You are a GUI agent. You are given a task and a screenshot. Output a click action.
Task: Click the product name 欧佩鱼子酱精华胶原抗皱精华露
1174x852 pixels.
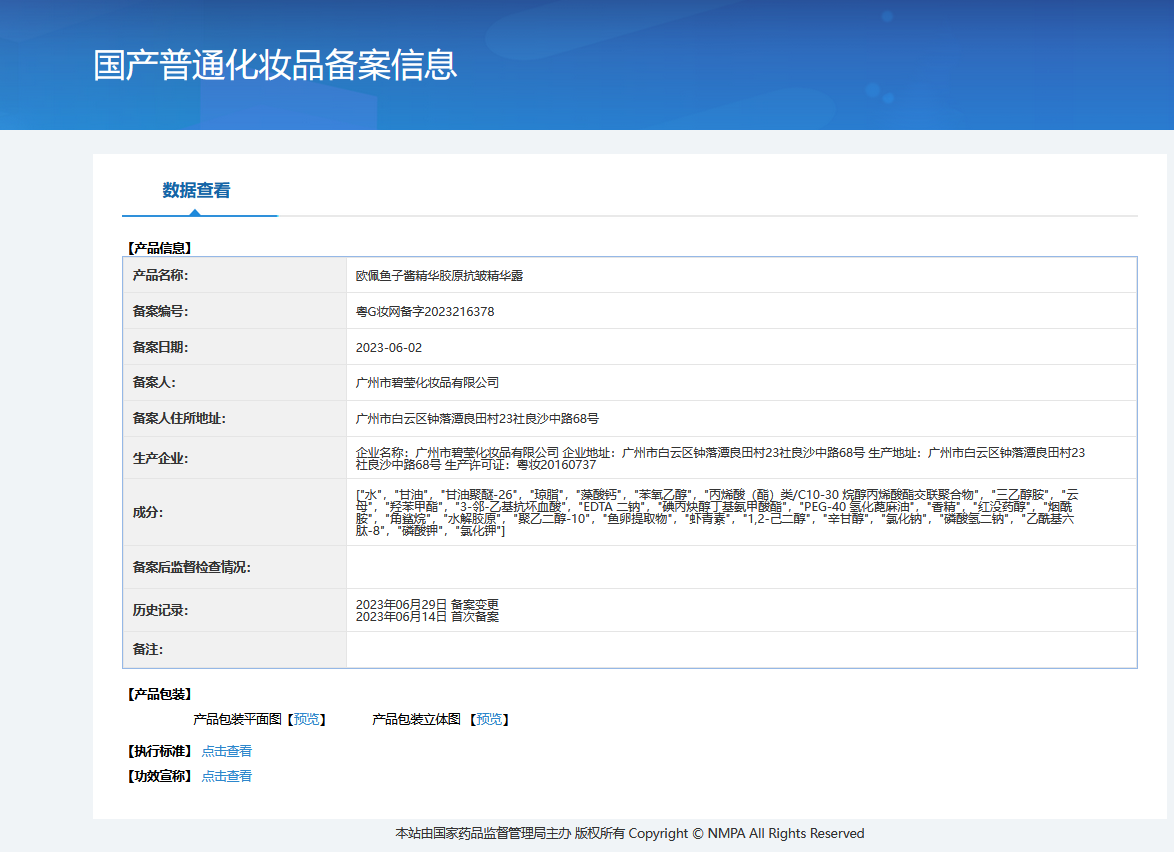coord(439,275)
